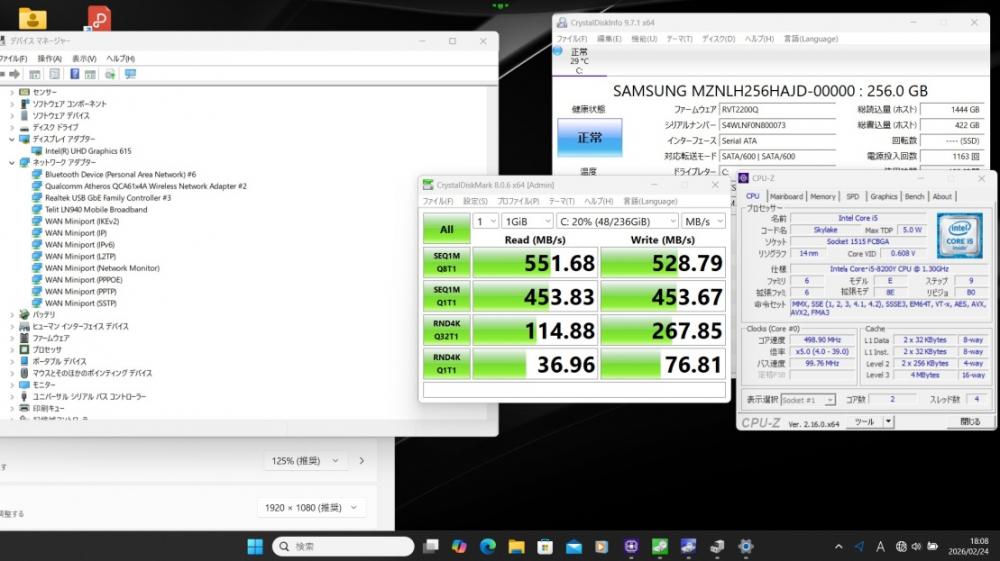1000x561 pixels.
Task: Open File Explorer from the taskbar
Action: click(517, 546)
